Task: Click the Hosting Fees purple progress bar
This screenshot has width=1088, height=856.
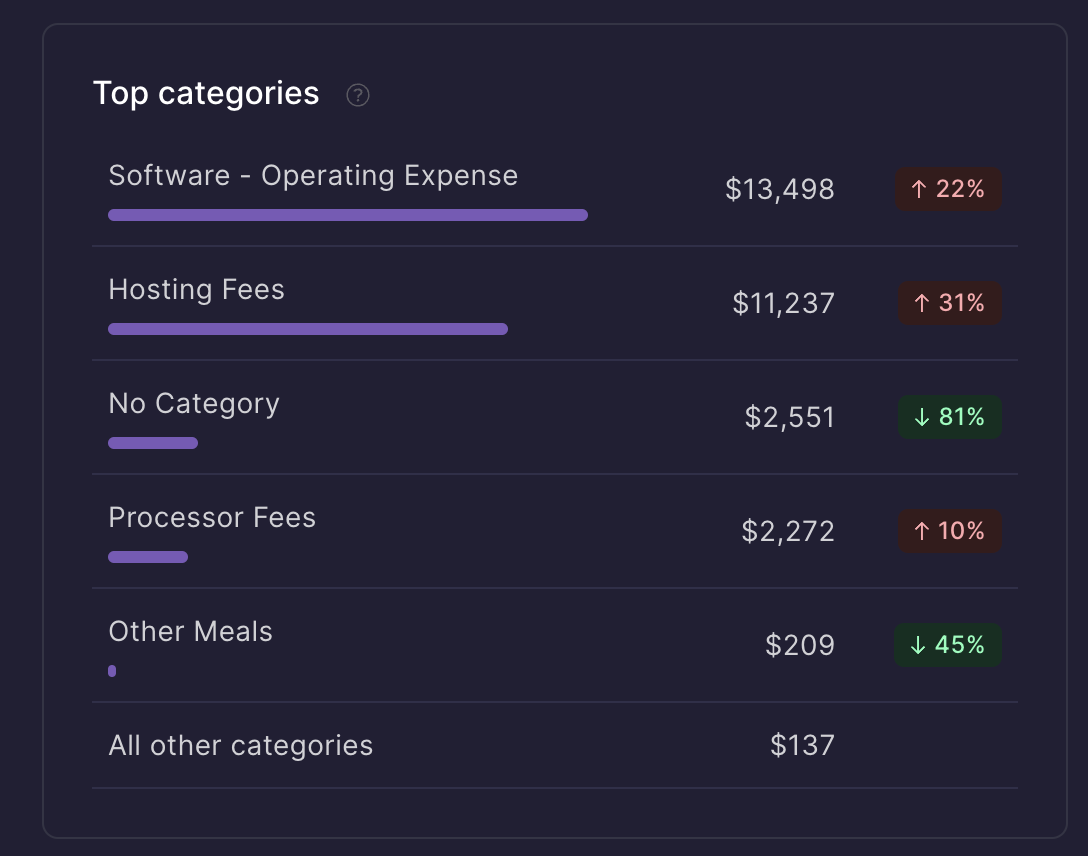Action: coord(307,329)
